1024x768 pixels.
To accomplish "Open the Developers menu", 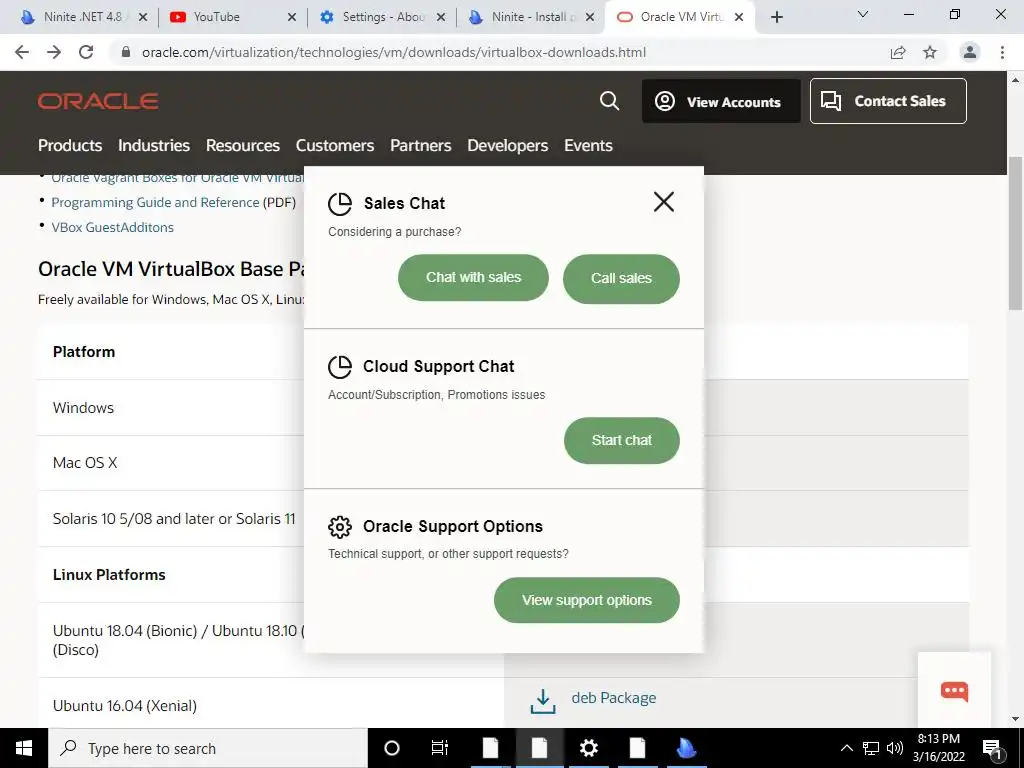I will tap(507, 146).
